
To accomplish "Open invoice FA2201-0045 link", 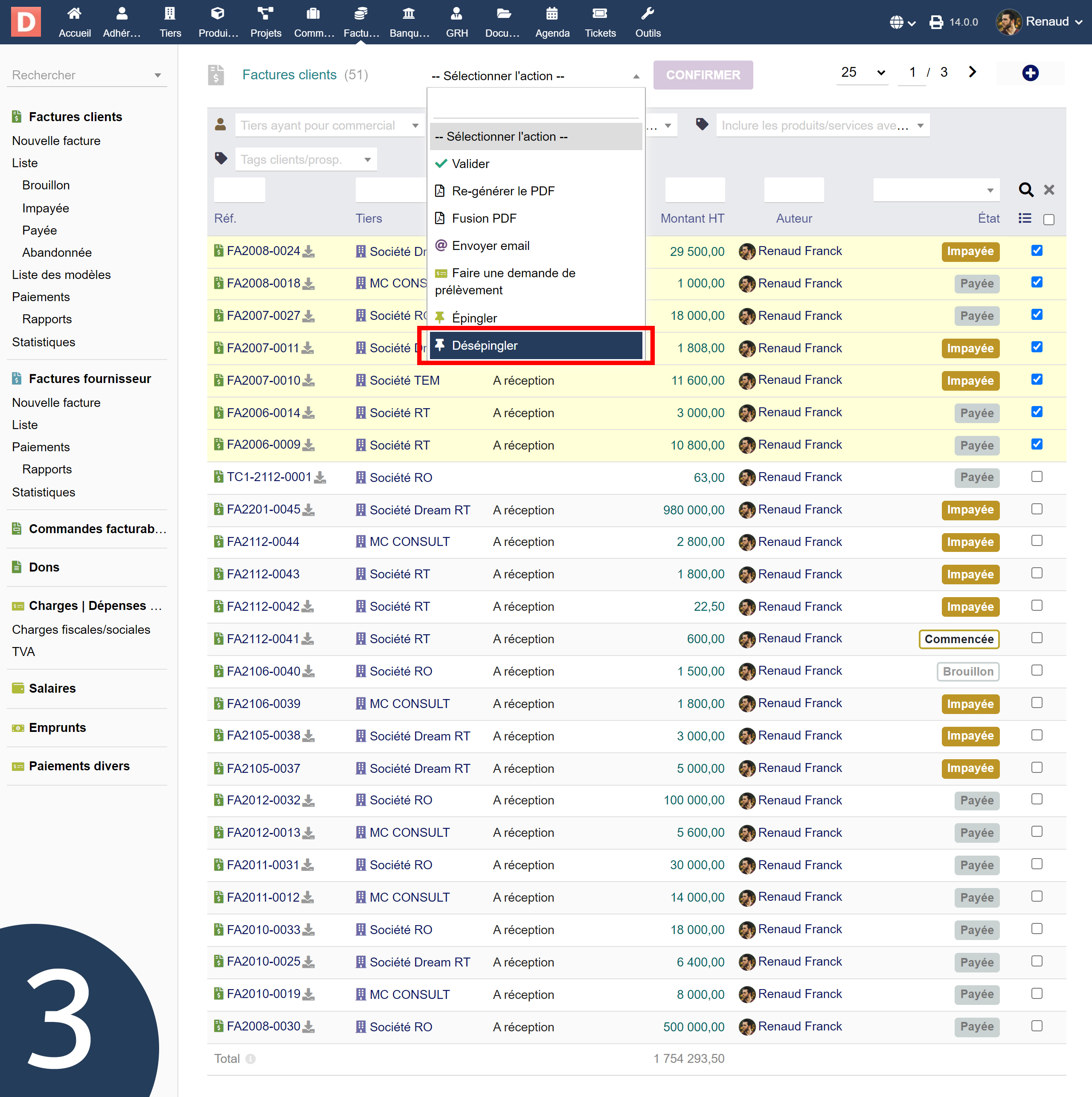I will point(264,509).
